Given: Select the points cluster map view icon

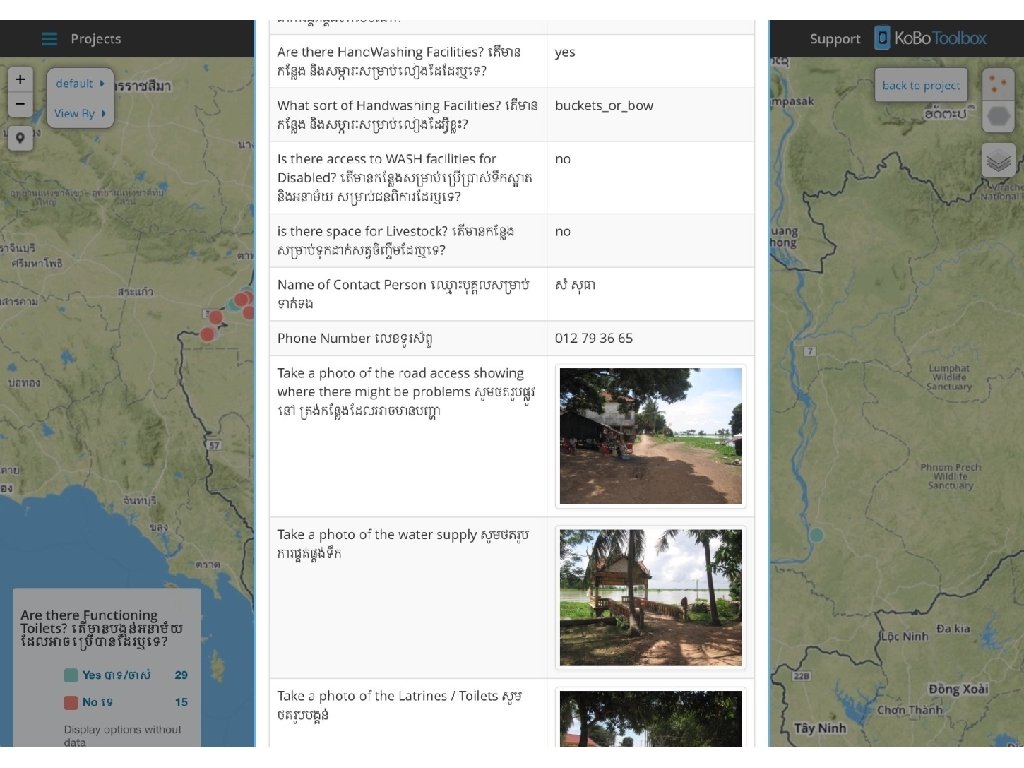Looking at the screenshot, I should pyautogui.click(x=998, y=84).
